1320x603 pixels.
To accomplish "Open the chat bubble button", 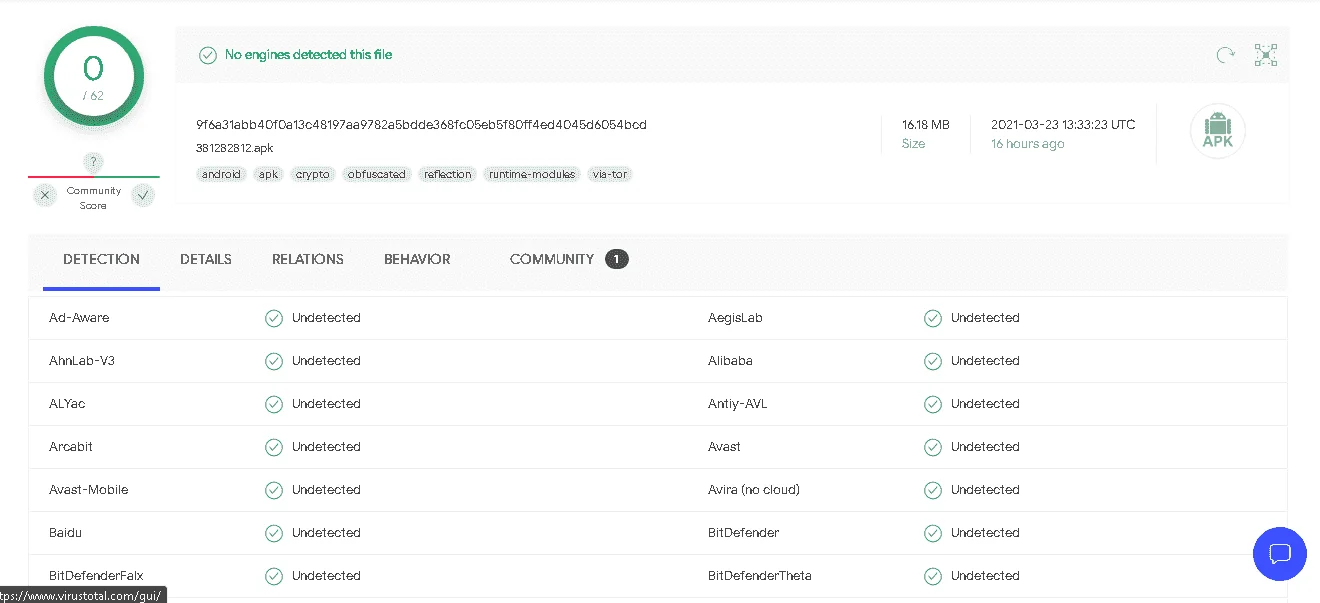I will coord(1280,554).
